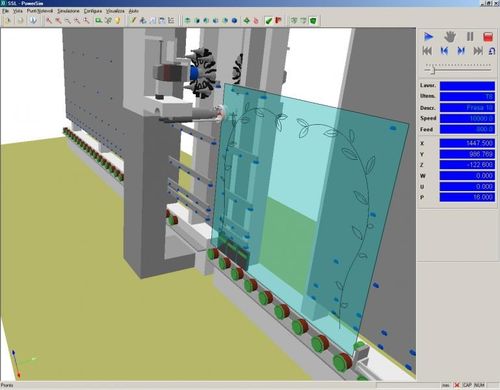Click the simulation speed slider handle

(x=433, y=70)
